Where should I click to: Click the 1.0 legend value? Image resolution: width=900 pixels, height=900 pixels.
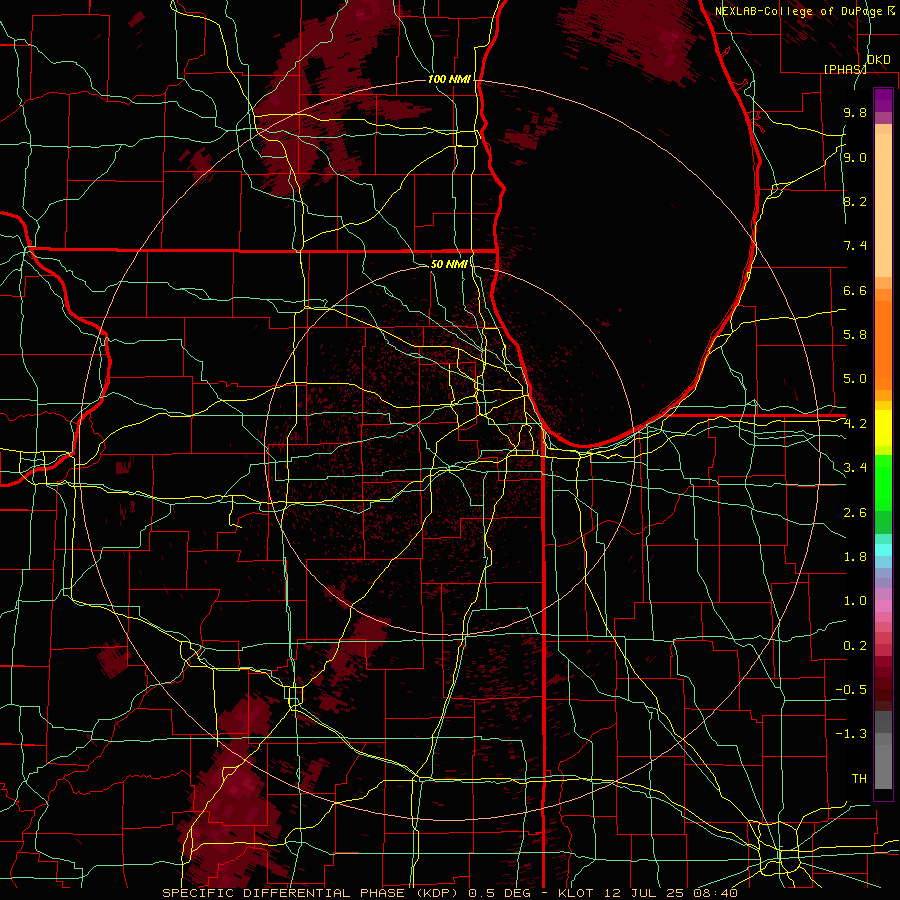pyautogui.click(x=855, y=601)
